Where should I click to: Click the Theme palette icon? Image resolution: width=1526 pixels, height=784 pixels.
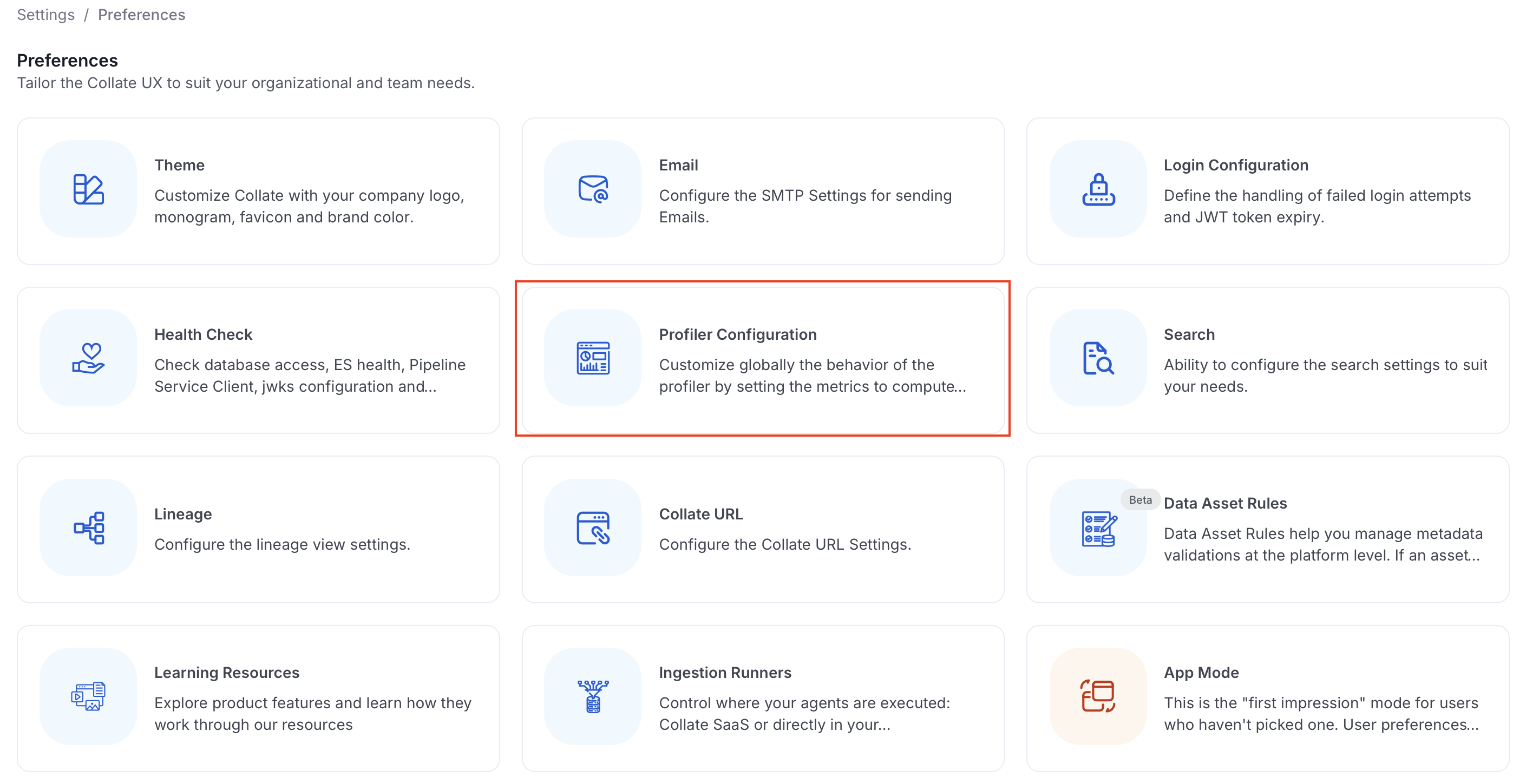click(88, 189)
